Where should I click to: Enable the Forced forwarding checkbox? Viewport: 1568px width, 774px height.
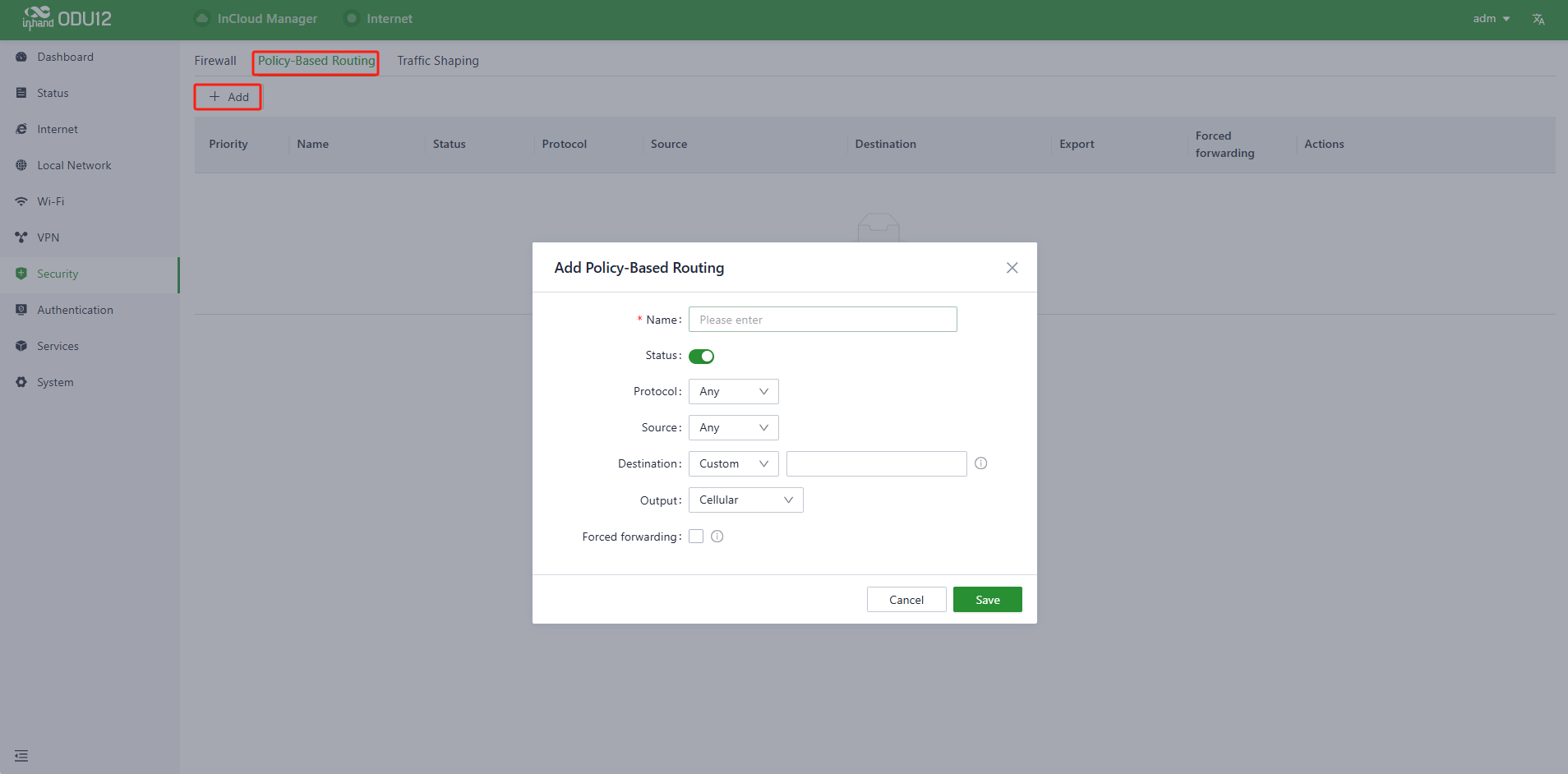[696, 537]
